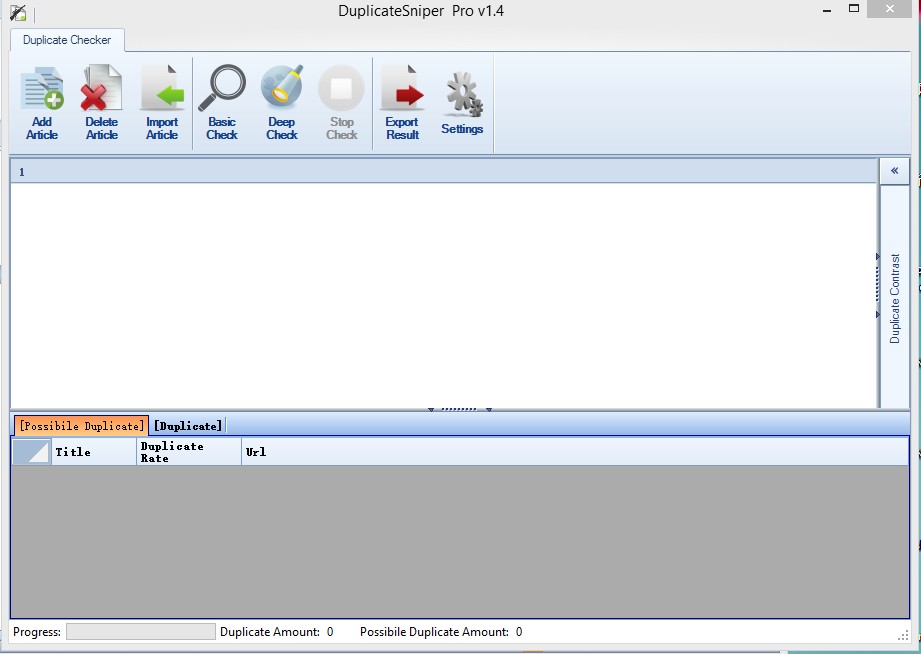921x654 pixels.
Task: Click the horizontal splitter handle above the results
Action: coord(459,409)
